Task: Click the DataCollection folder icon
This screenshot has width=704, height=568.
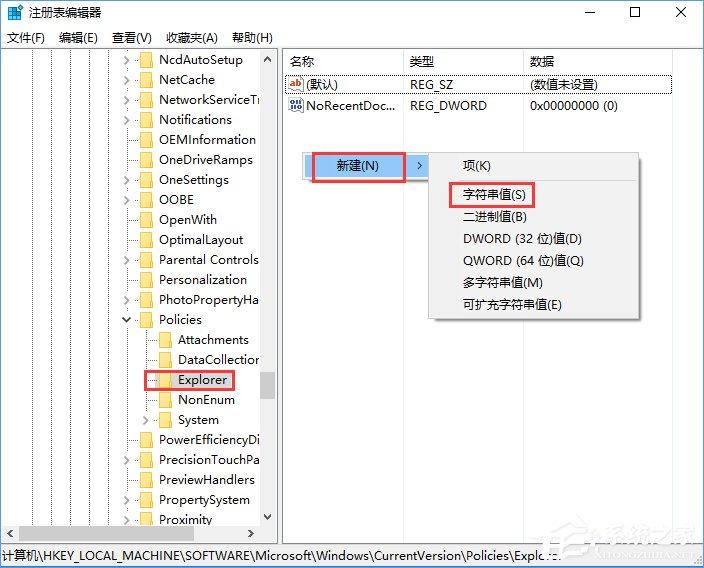Action: [x=165, y=360]
